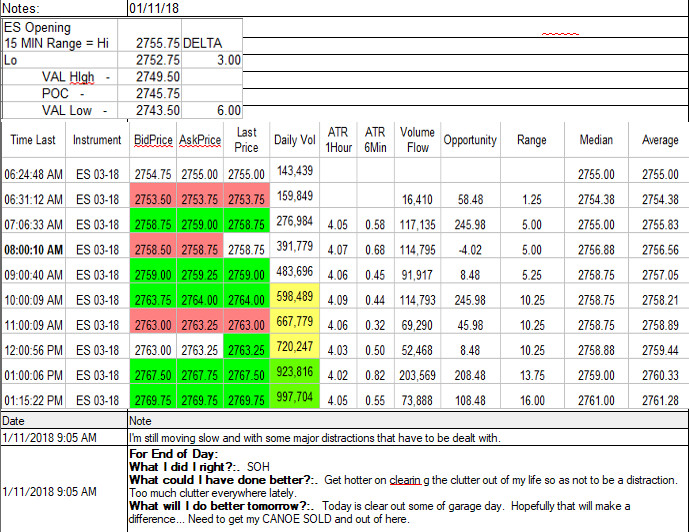Viewport: 689px width, 532px height.
Task: Click the Average column header
Action: click(660, 140)
